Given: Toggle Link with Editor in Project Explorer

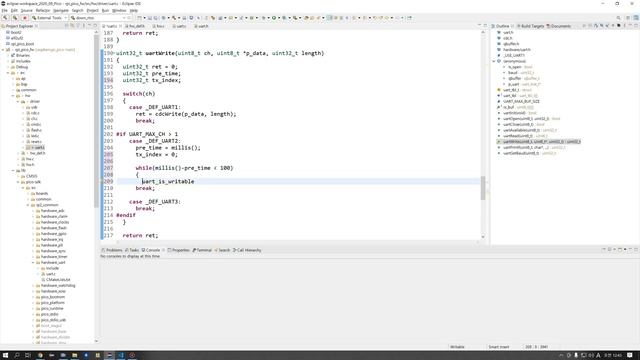Looking at the screenshot, I should click(x=72, y=26).
